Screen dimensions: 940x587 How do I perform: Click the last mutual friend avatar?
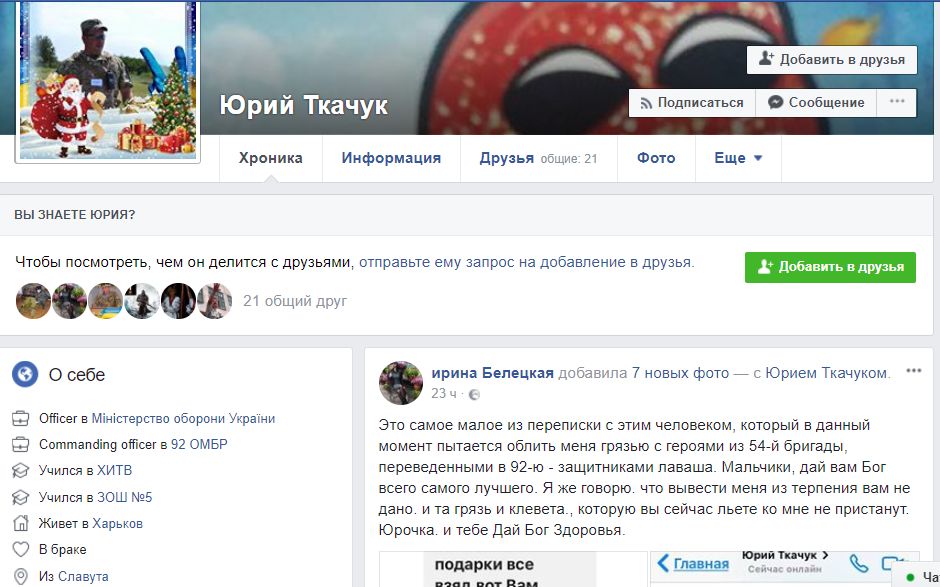click(x=214, y=300)
